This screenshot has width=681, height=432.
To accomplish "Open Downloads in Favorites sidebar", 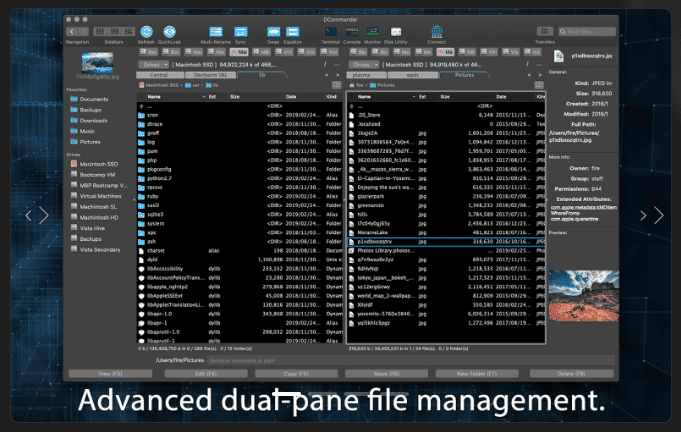I will tap(89, 121).
